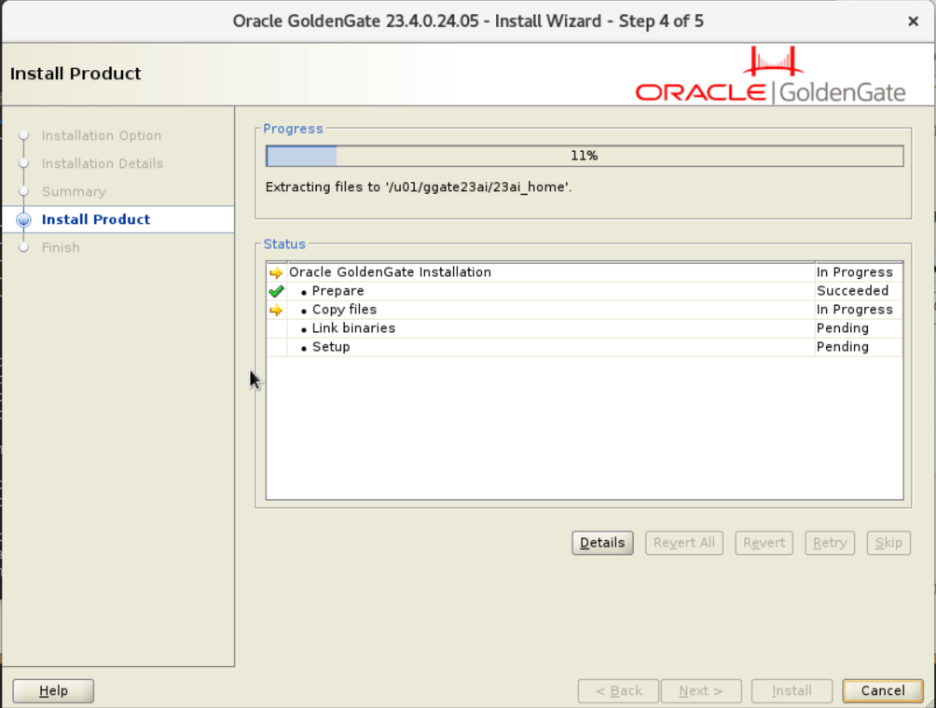Click the 'Extracting files to' message text

pyautogui.click(x=418, y=187)
